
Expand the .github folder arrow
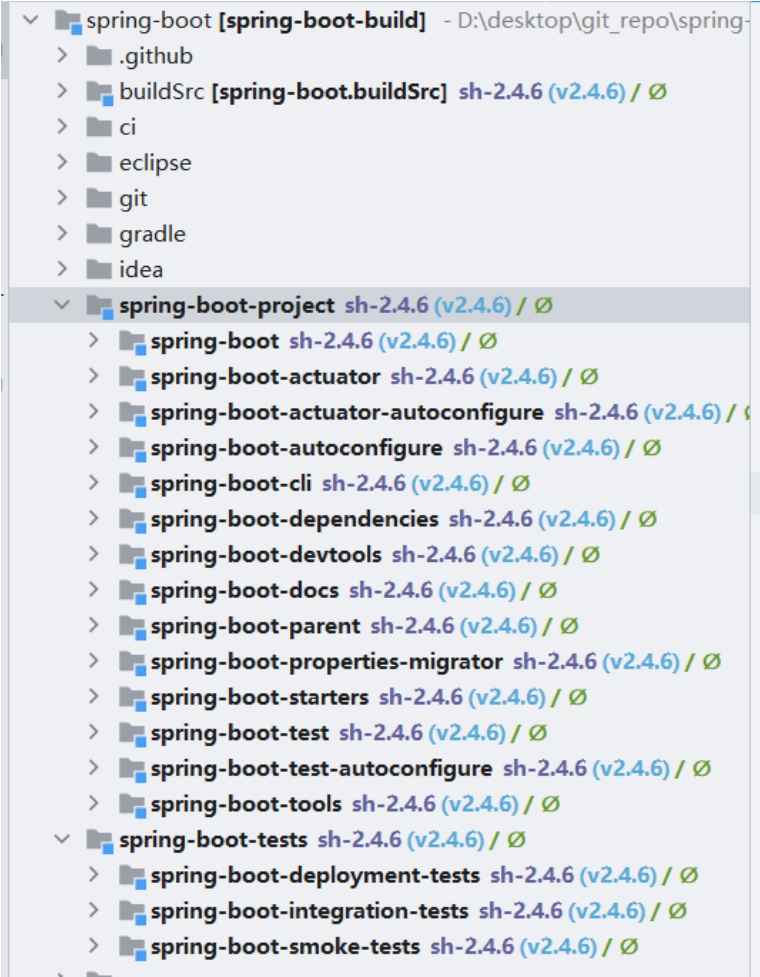62,55
